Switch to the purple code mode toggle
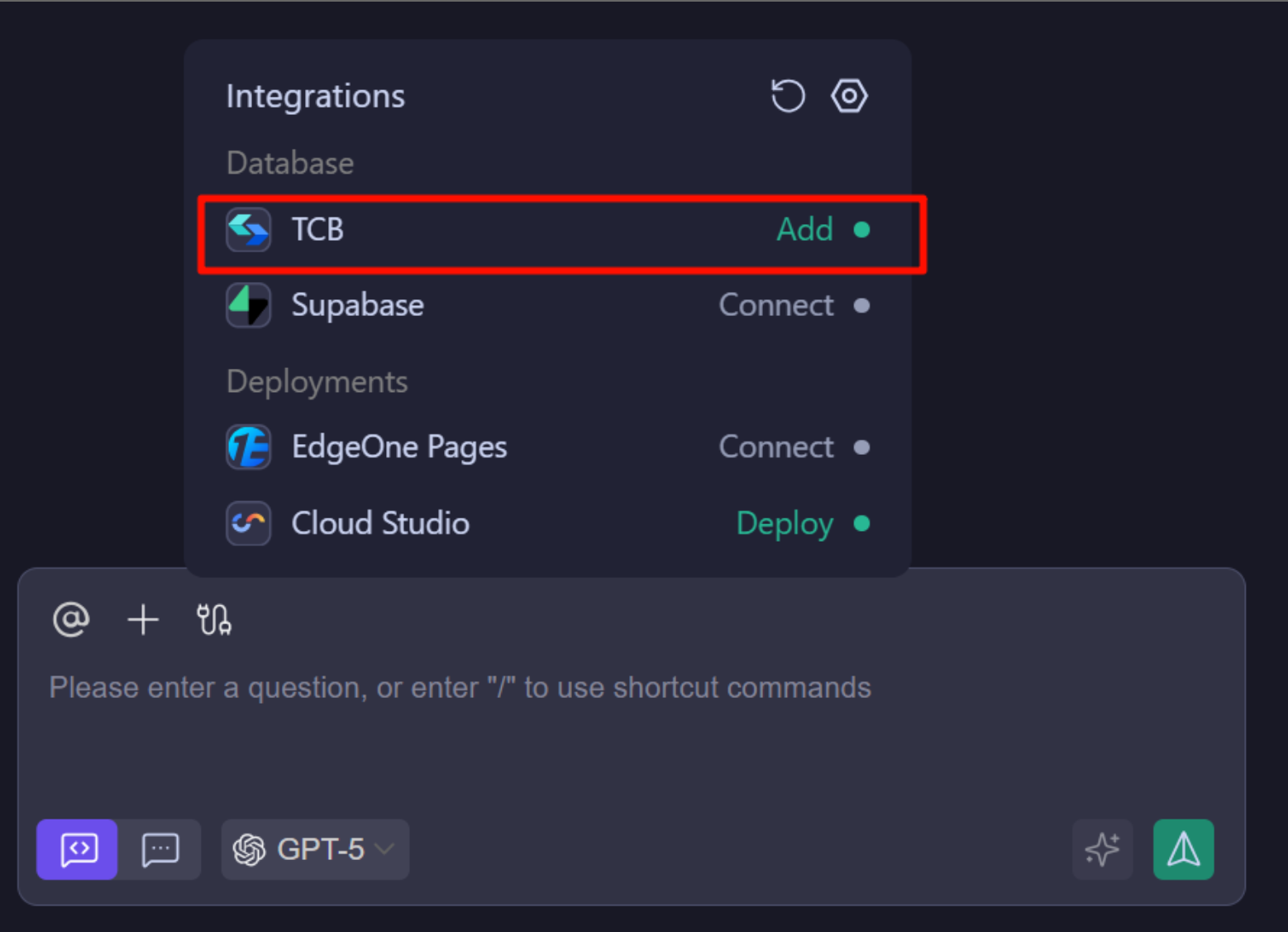 point(78,849)
